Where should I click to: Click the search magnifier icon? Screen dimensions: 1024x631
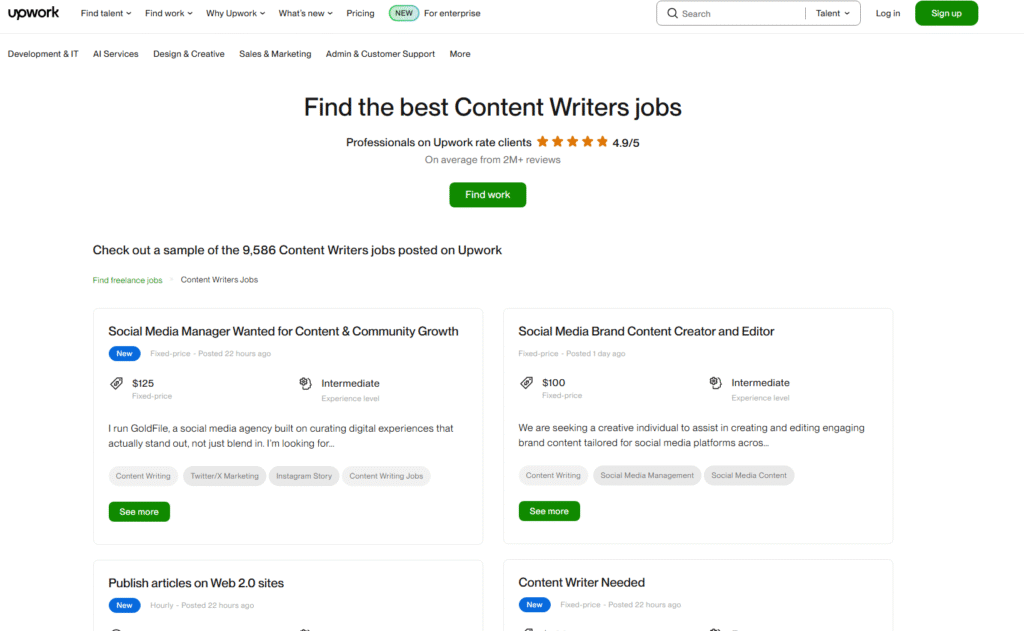pos(672,13)
